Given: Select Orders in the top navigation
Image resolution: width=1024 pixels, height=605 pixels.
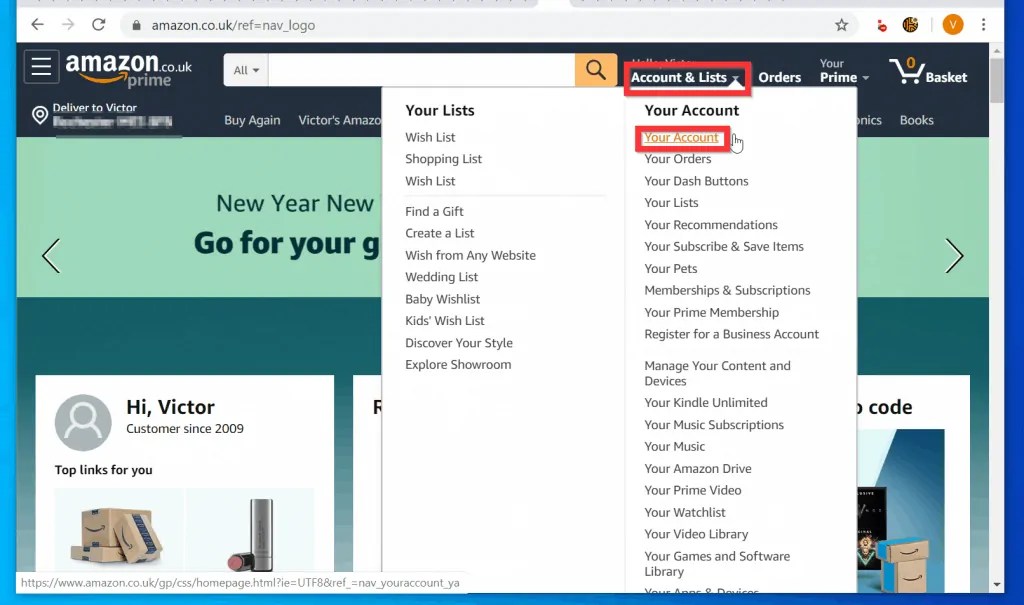Looking at the screenshot, I should tap(779, 76).
